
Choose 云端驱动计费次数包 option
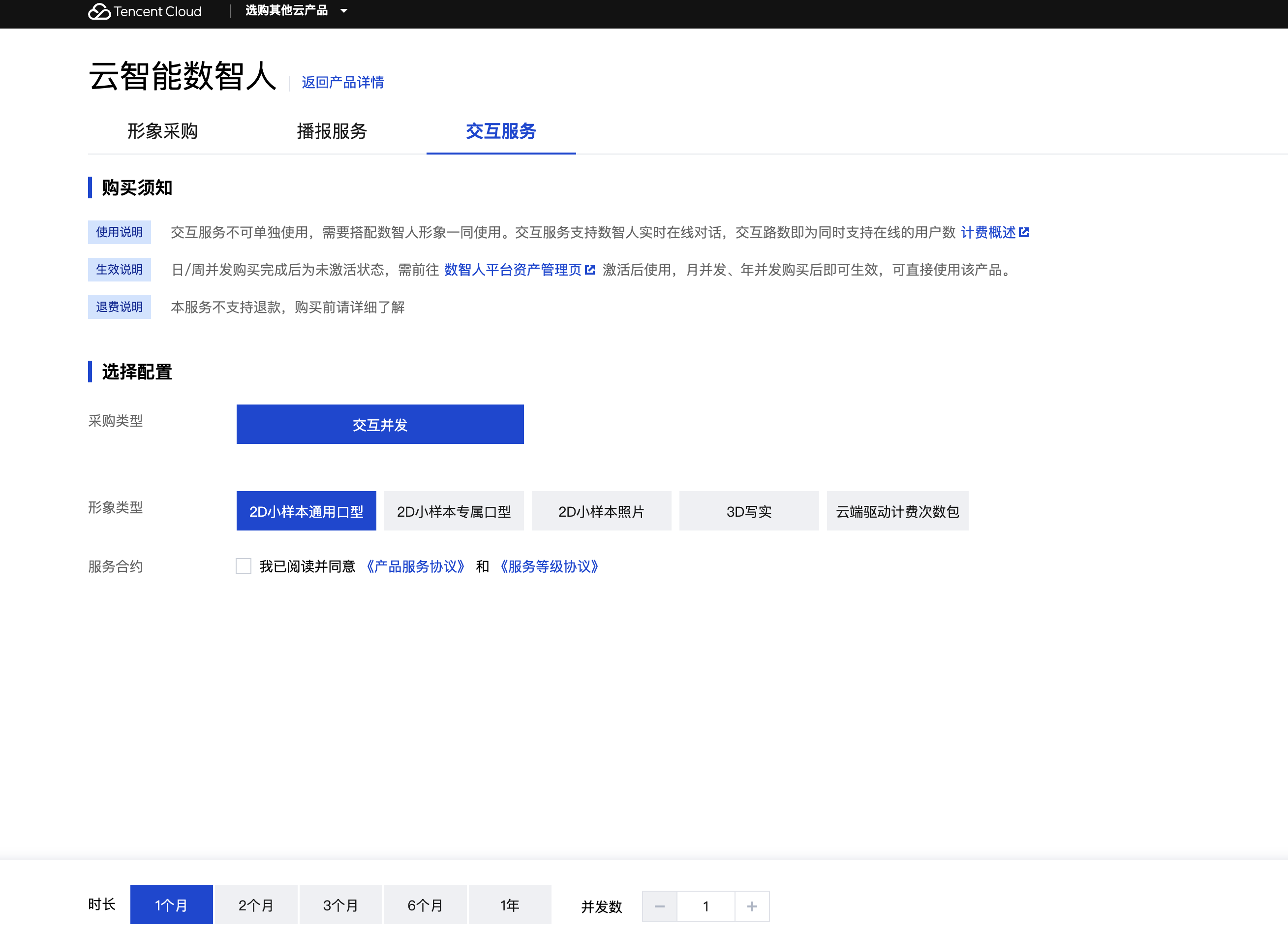(897, 511)
